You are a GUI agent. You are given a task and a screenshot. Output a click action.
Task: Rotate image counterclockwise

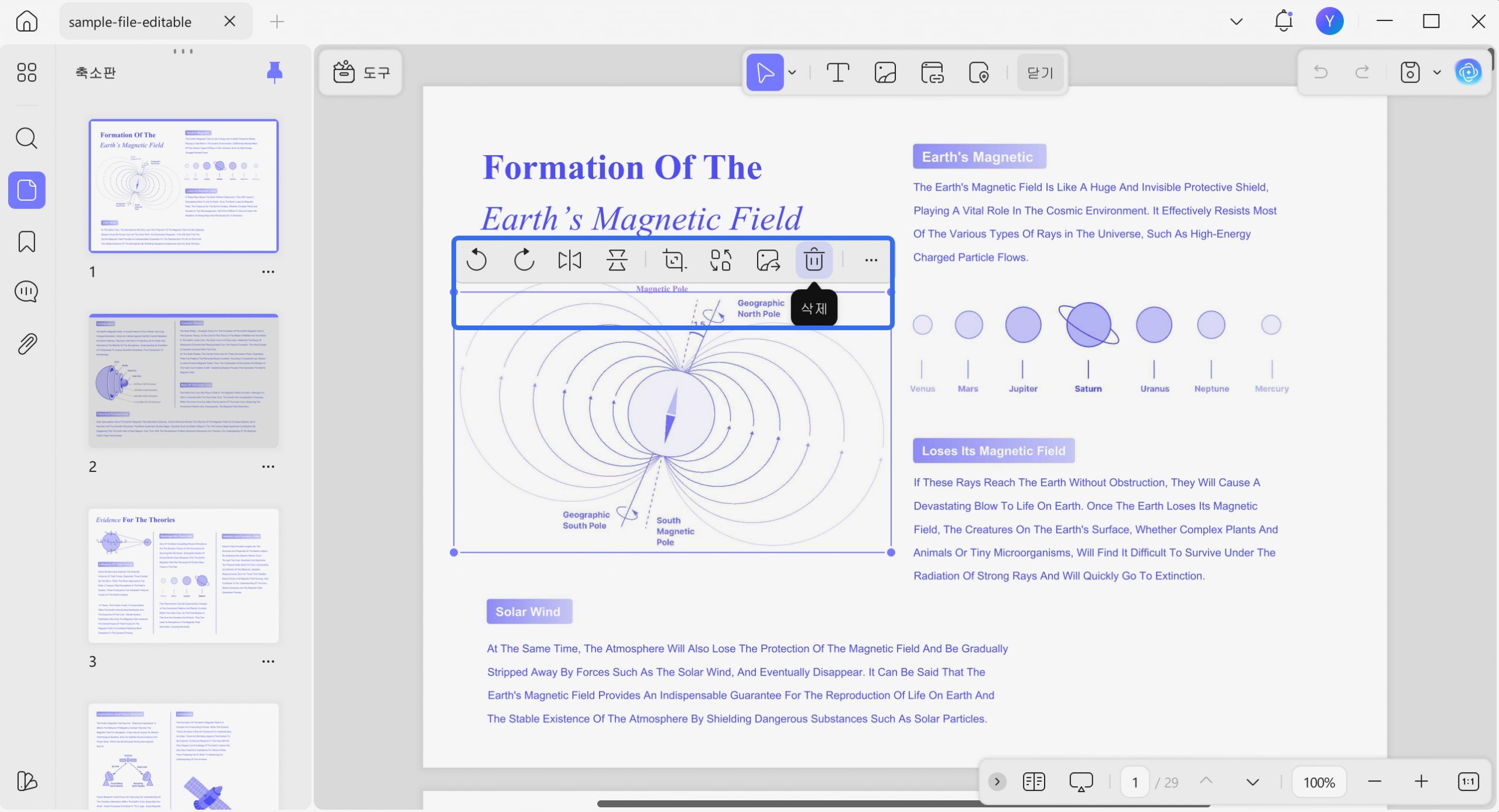tap(477, 260)
